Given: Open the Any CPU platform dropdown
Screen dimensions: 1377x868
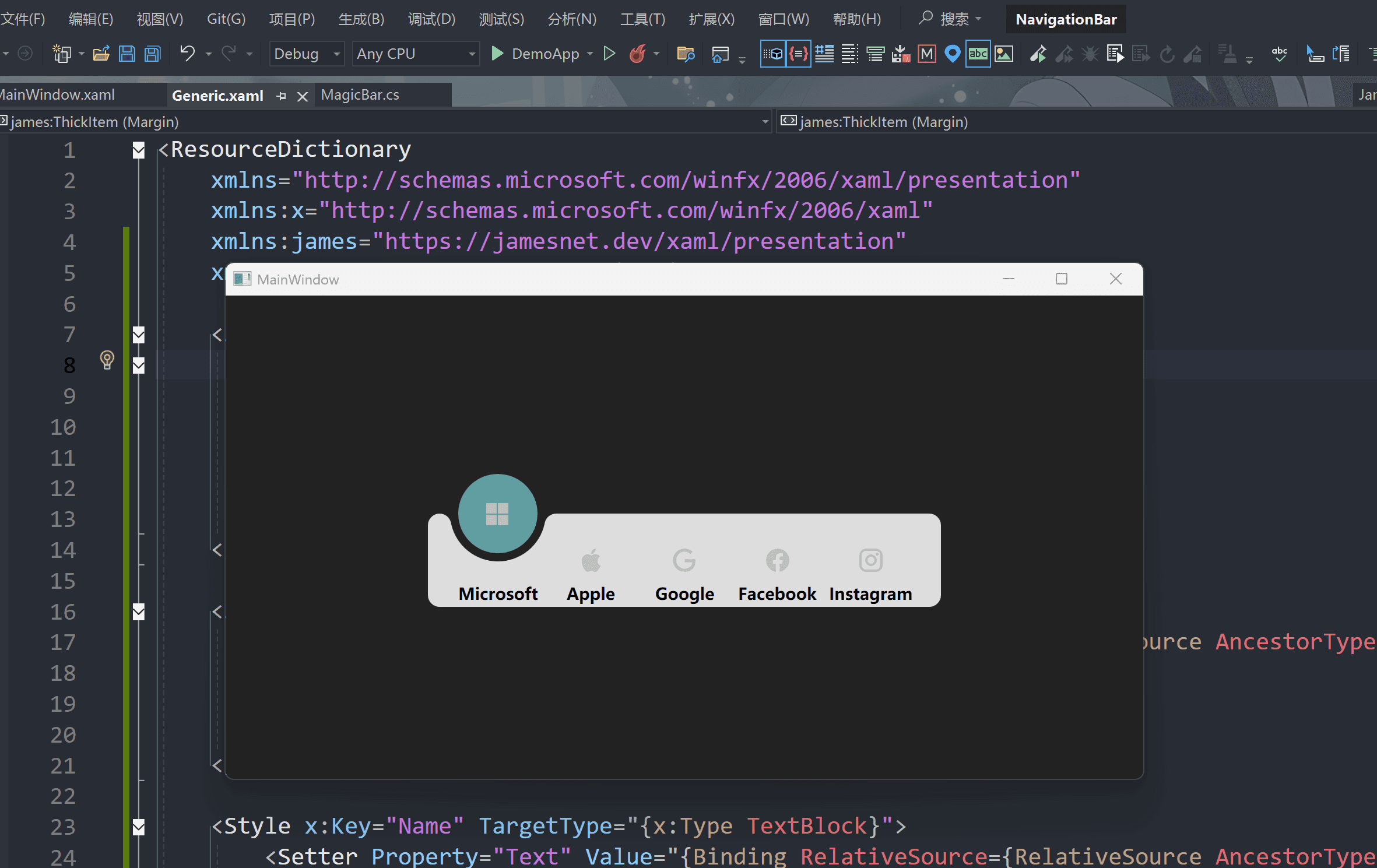Looking at the screenshot, I should point(416,54).
